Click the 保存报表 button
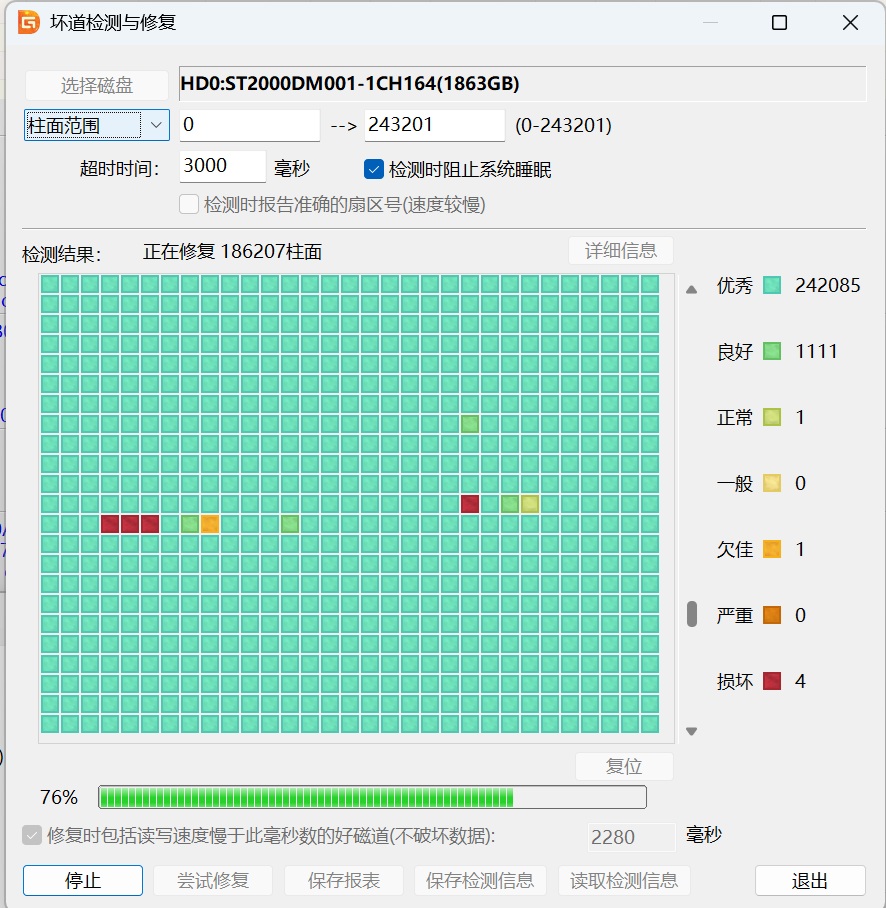The height and width of the screenshot is (908, 886). point(343,881)
